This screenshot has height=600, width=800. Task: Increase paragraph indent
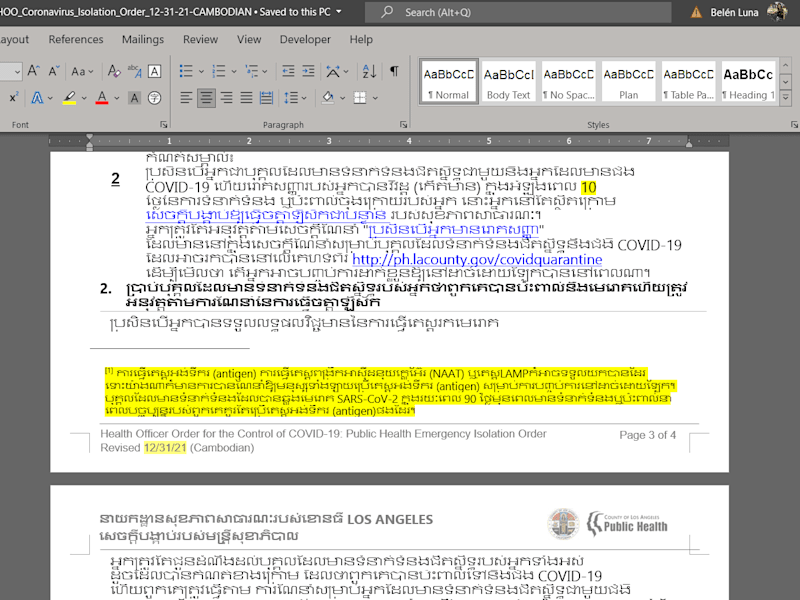[x=308, y=71]
